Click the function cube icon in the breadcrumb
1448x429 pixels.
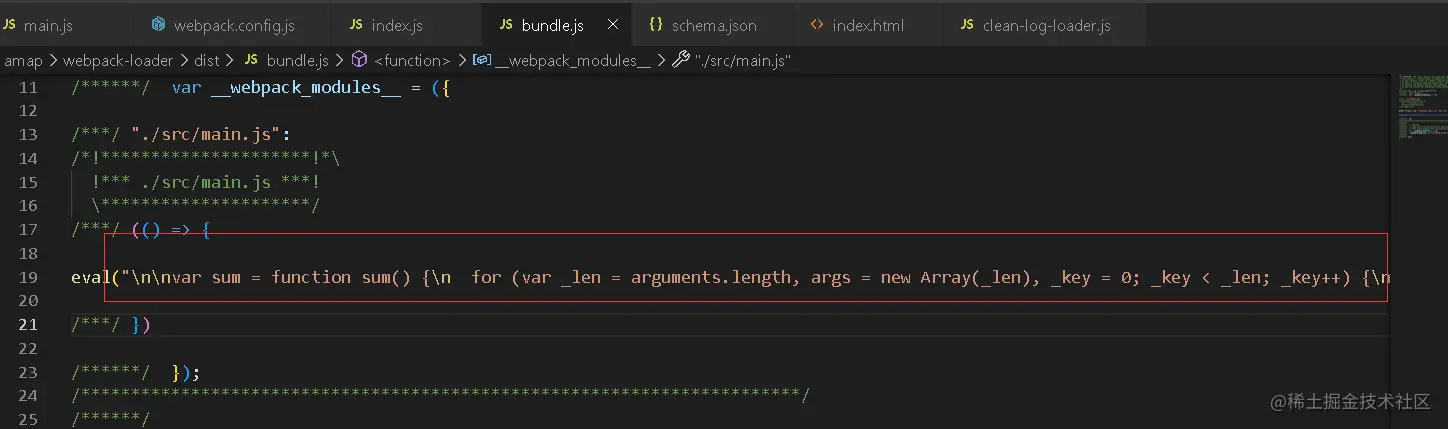pos(359,60)
